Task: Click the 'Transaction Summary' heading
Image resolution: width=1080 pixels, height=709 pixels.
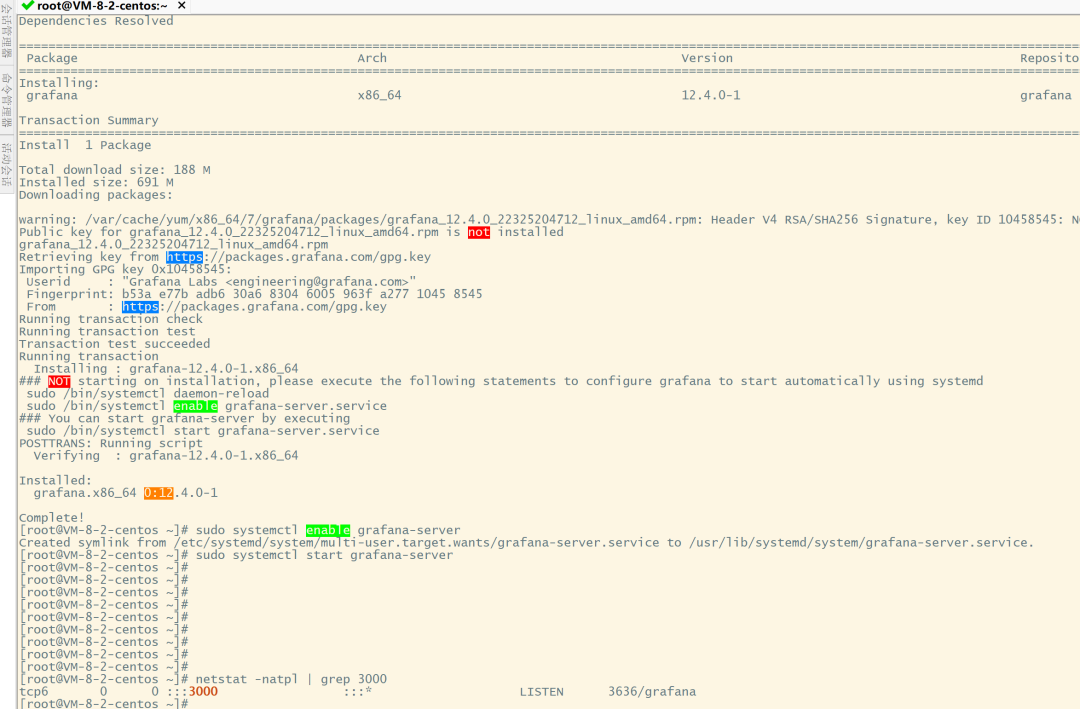Action: [x=89, y=120]
